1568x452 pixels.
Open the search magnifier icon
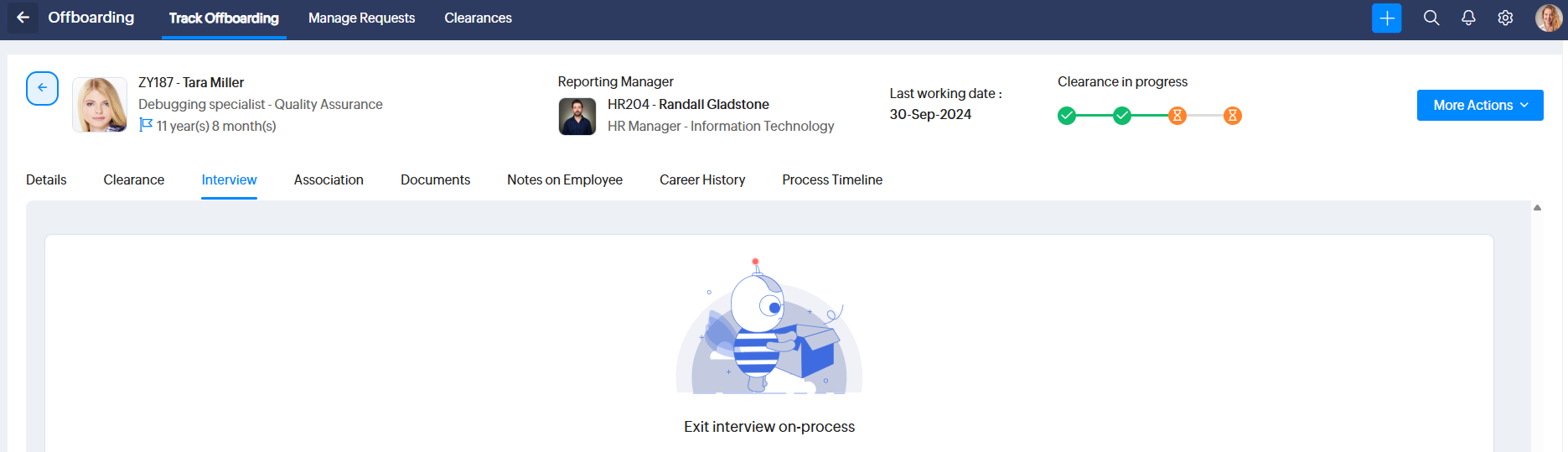coord(1431,18)
